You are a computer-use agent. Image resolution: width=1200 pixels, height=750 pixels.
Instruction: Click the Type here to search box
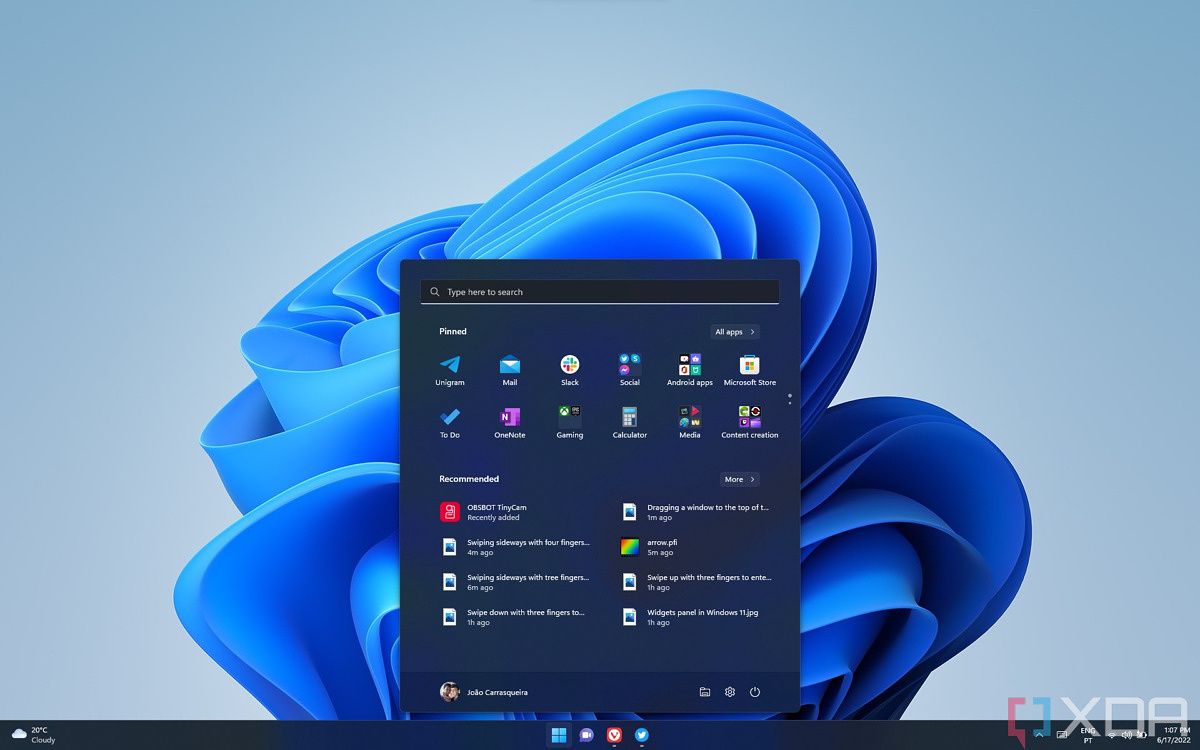(600, 292)
